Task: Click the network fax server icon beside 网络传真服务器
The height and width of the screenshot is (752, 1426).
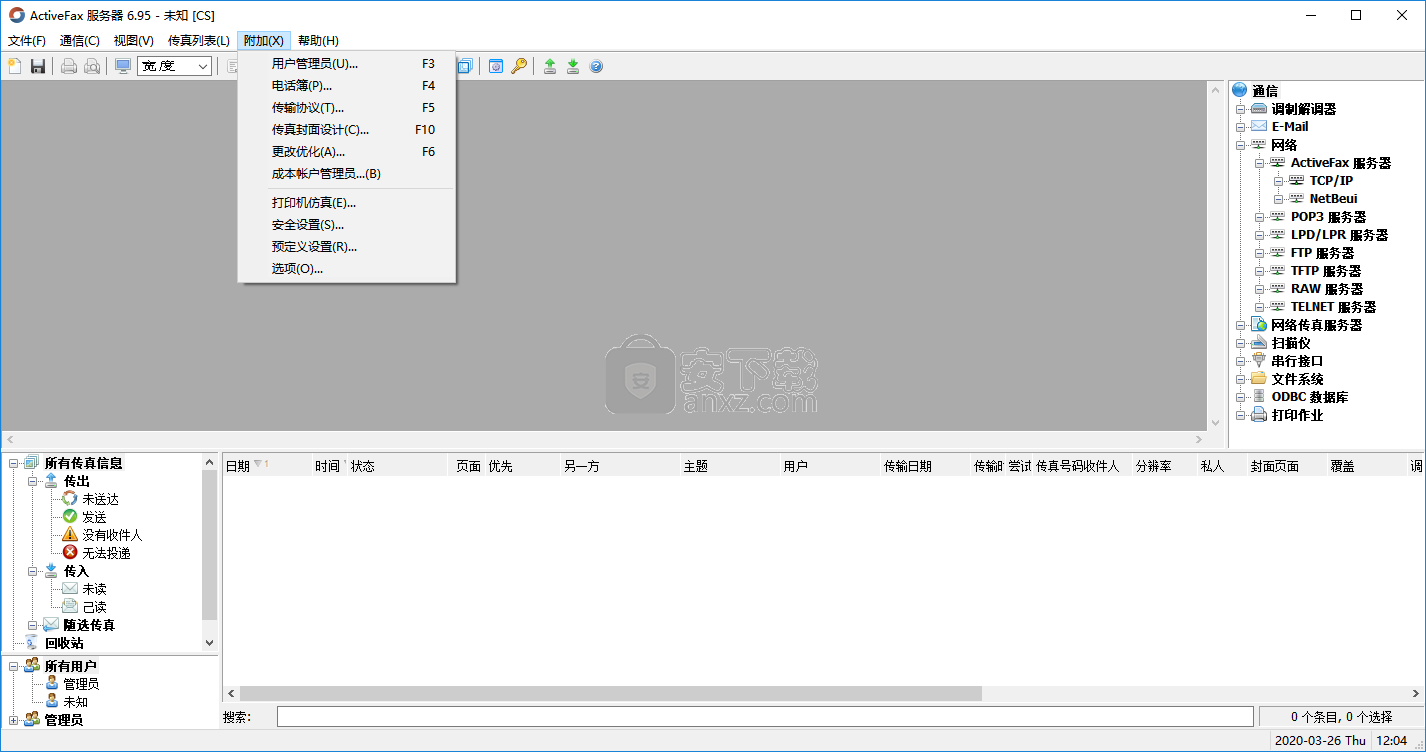Action: 1259,325
